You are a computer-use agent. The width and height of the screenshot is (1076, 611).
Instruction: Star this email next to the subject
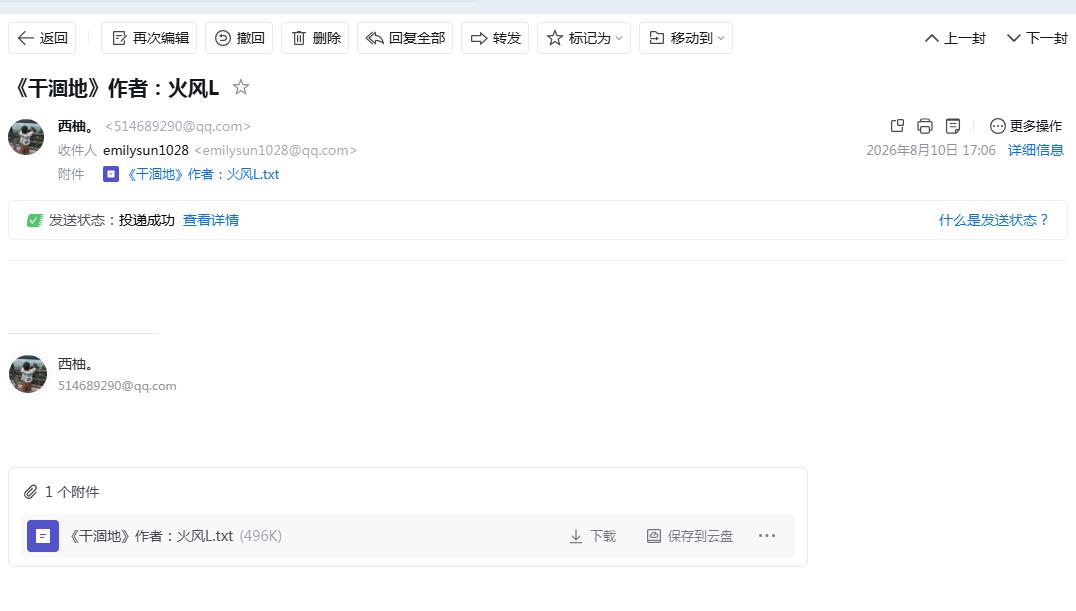241,87
